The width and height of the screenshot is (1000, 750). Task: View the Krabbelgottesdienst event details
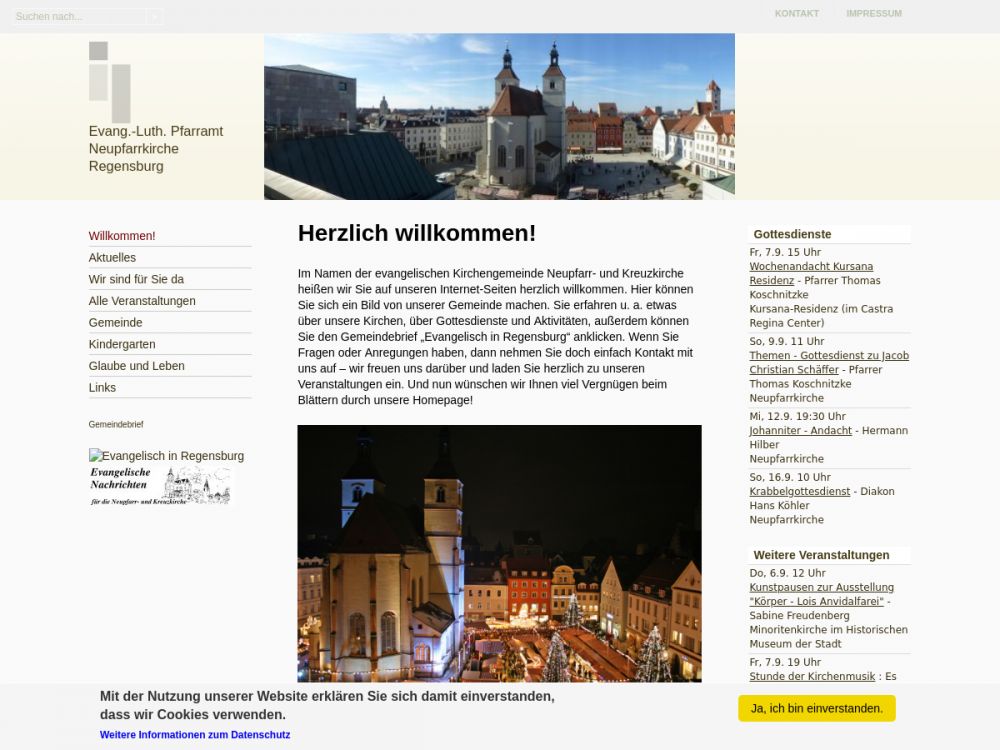coord(799,492)
